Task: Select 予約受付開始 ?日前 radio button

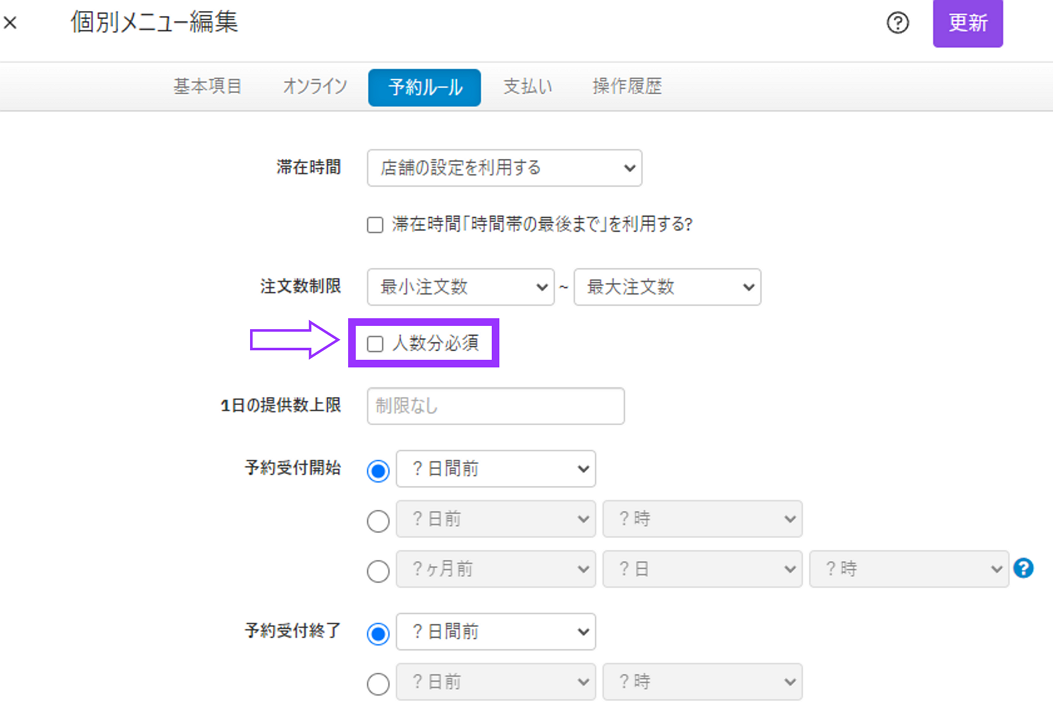Action: tap(378, 521)
